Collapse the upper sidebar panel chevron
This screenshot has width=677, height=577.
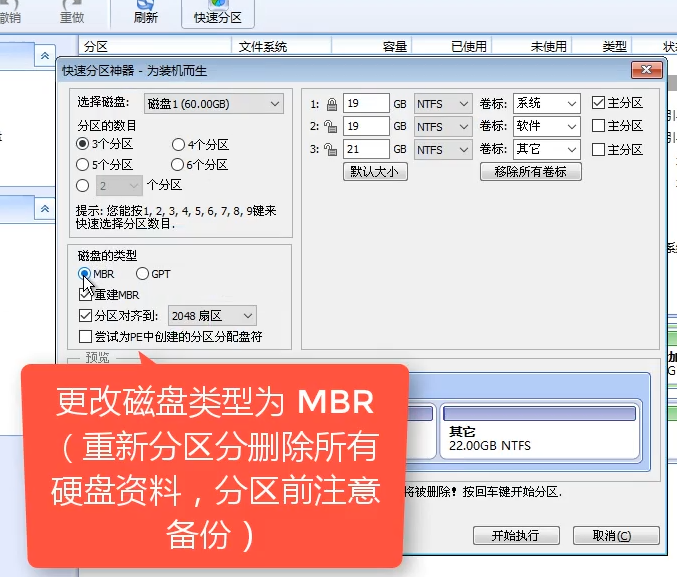44,56
